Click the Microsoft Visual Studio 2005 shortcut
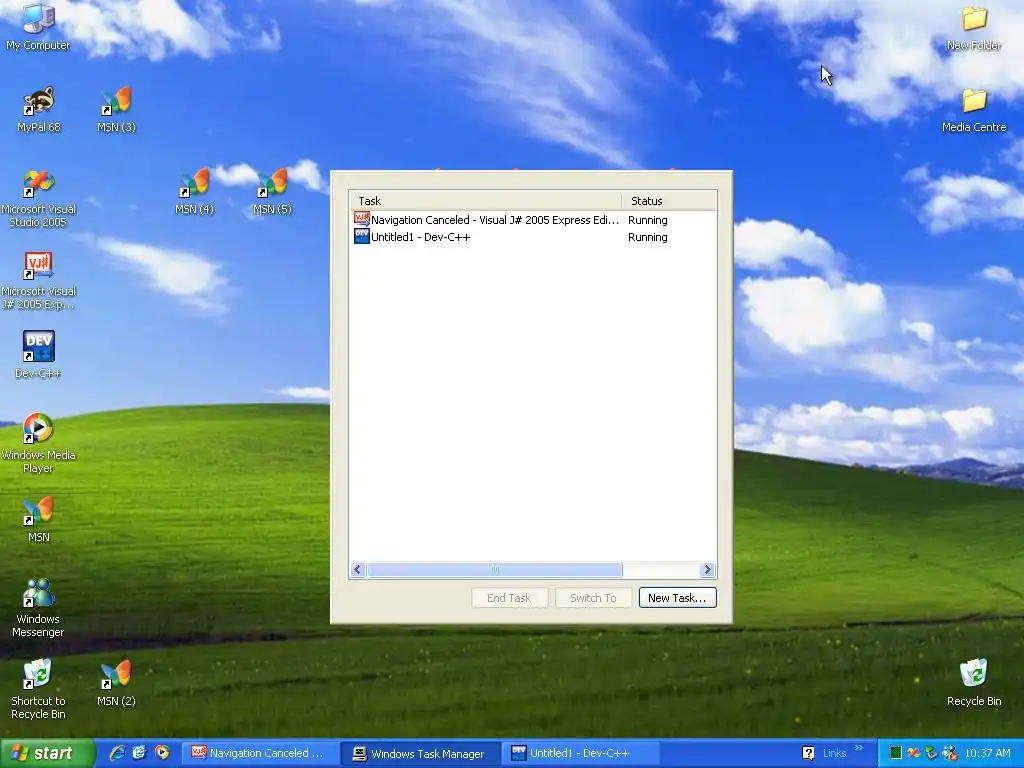 (39, 198)
